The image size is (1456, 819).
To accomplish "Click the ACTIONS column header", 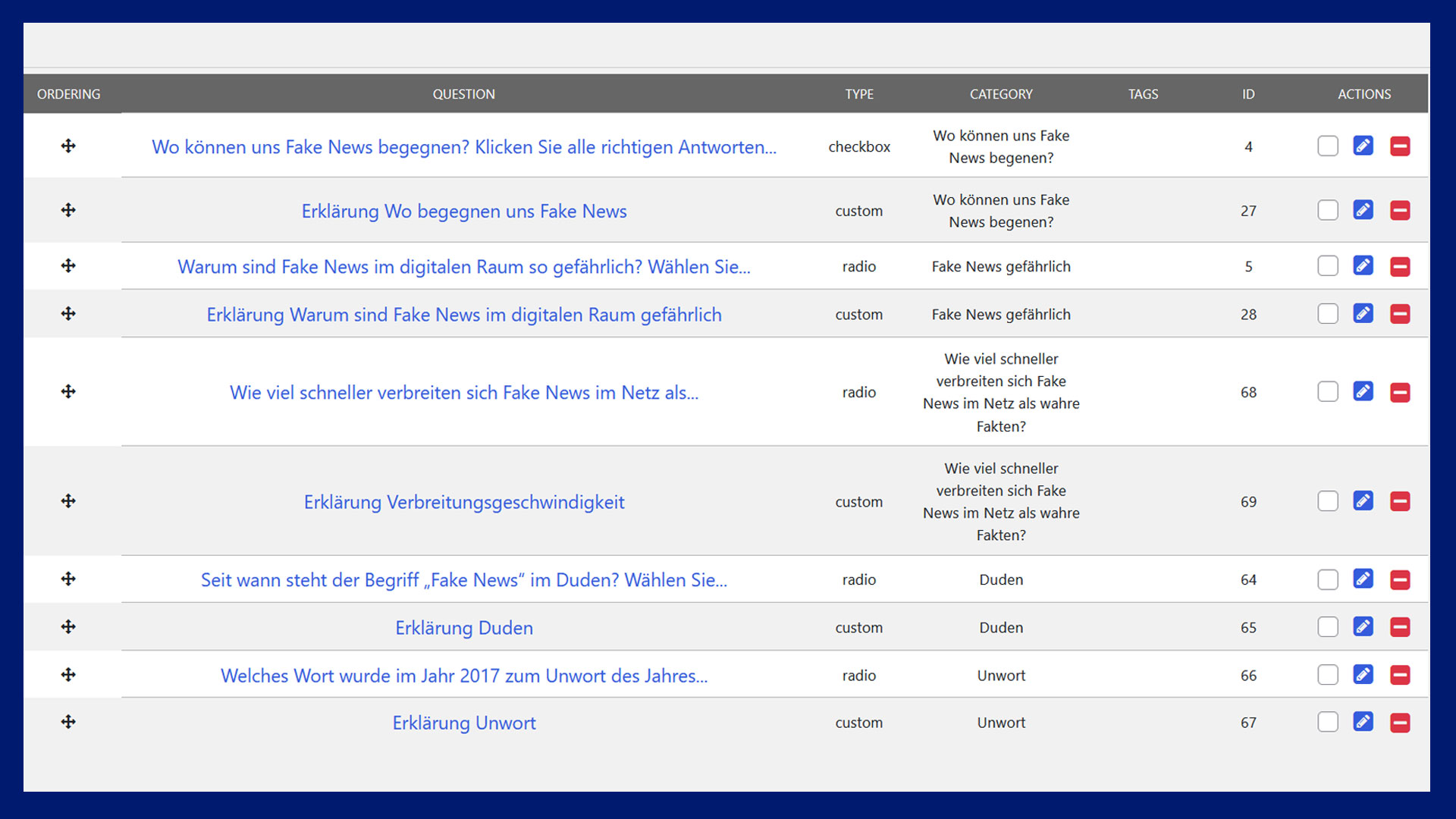I will [x=1364, y=94].
